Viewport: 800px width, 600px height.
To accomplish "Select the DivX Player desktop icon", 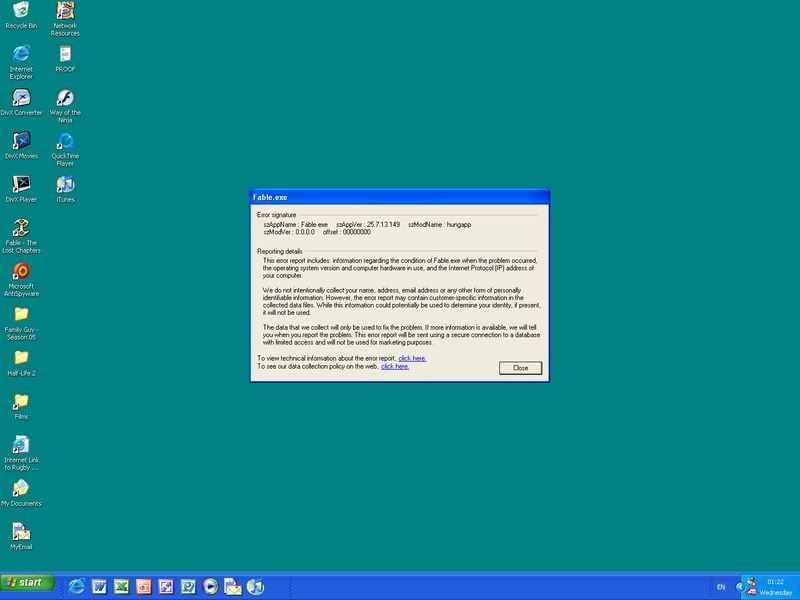I will [21, 188].
